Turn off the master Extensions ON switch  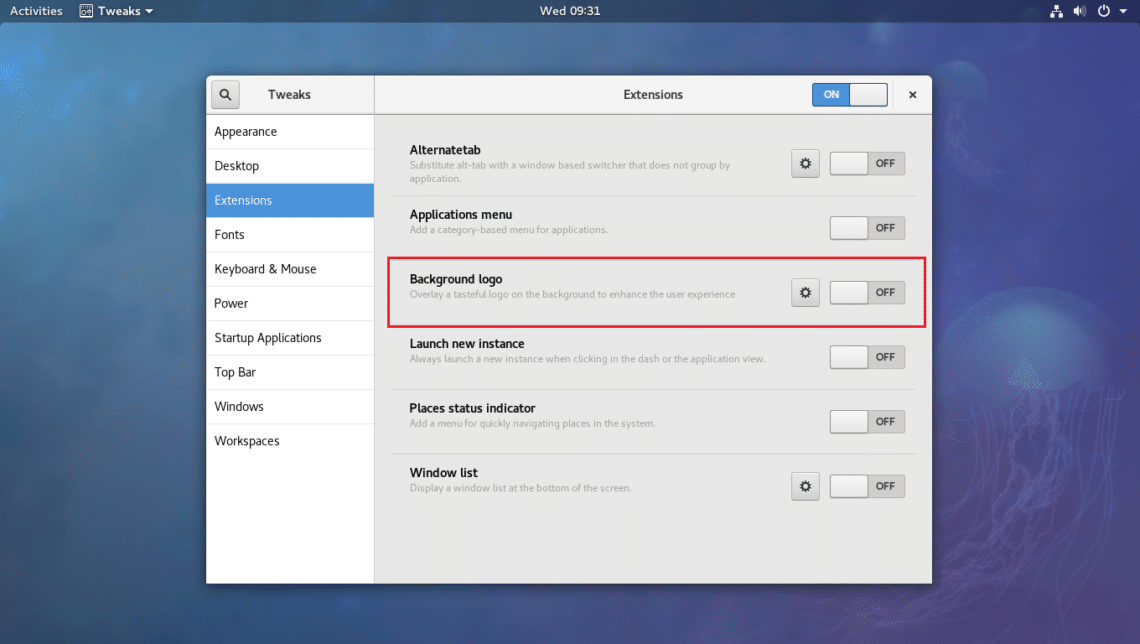(849, 94)
